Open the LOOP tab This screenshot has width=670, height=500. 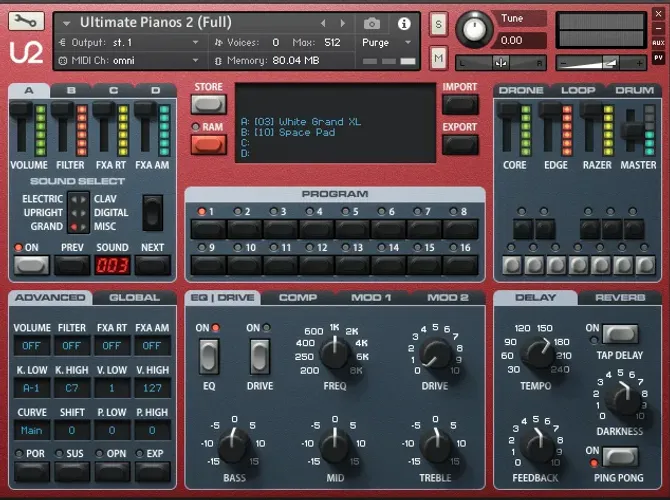[x=578, y=90]
